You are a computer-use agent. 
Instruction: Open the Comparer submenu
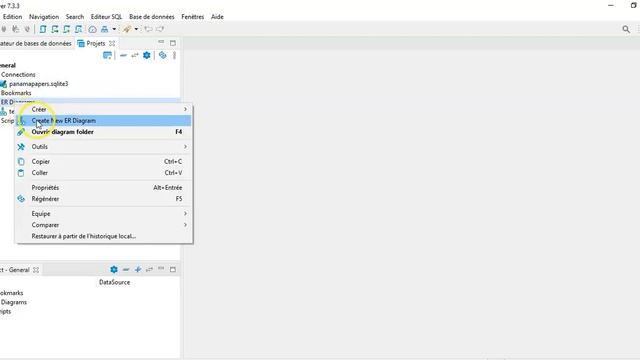(x=103, y=225)
